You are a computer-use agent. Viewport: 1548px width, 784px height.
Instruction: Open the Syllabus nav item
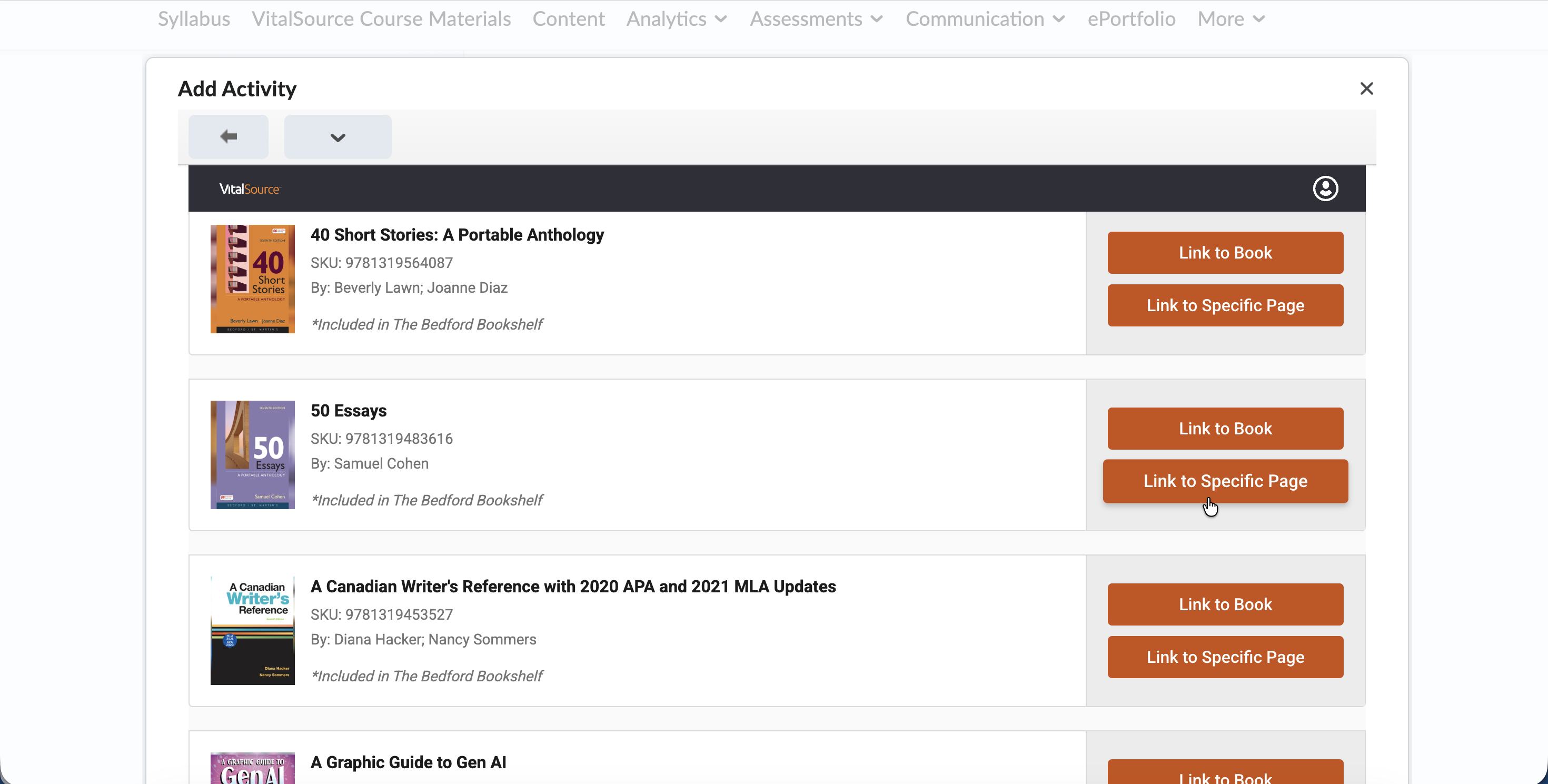click(x=194, y=18)
